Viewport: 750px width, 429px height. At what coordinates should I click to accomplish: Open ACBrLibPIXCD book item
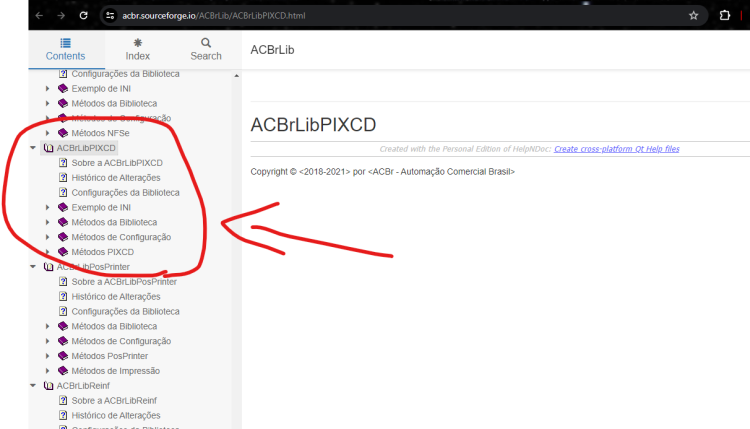(x=86, y=148)
